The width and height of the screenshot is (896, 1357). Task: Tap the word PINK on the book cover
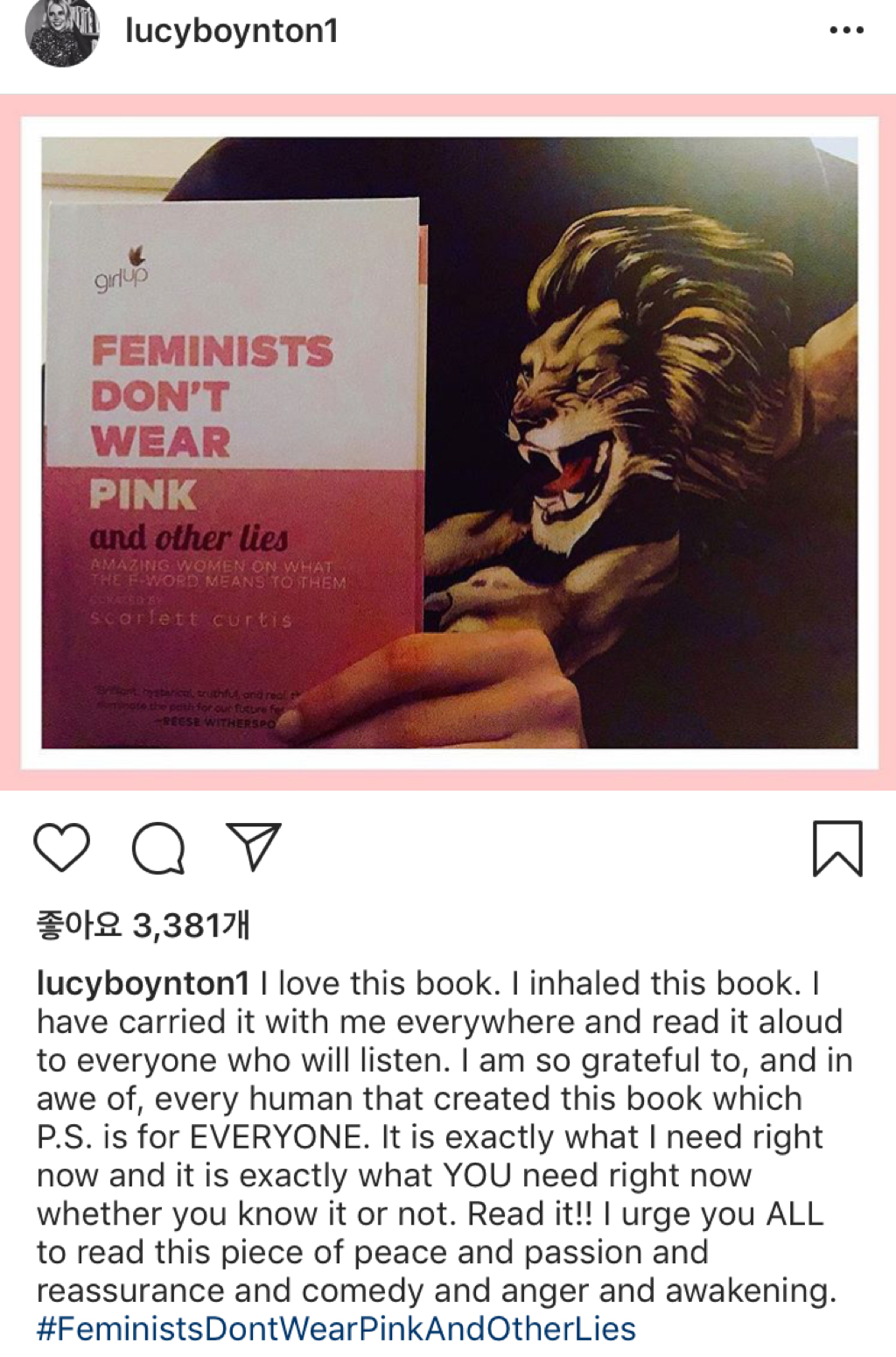pyautogui.click(x=143, y=495)
